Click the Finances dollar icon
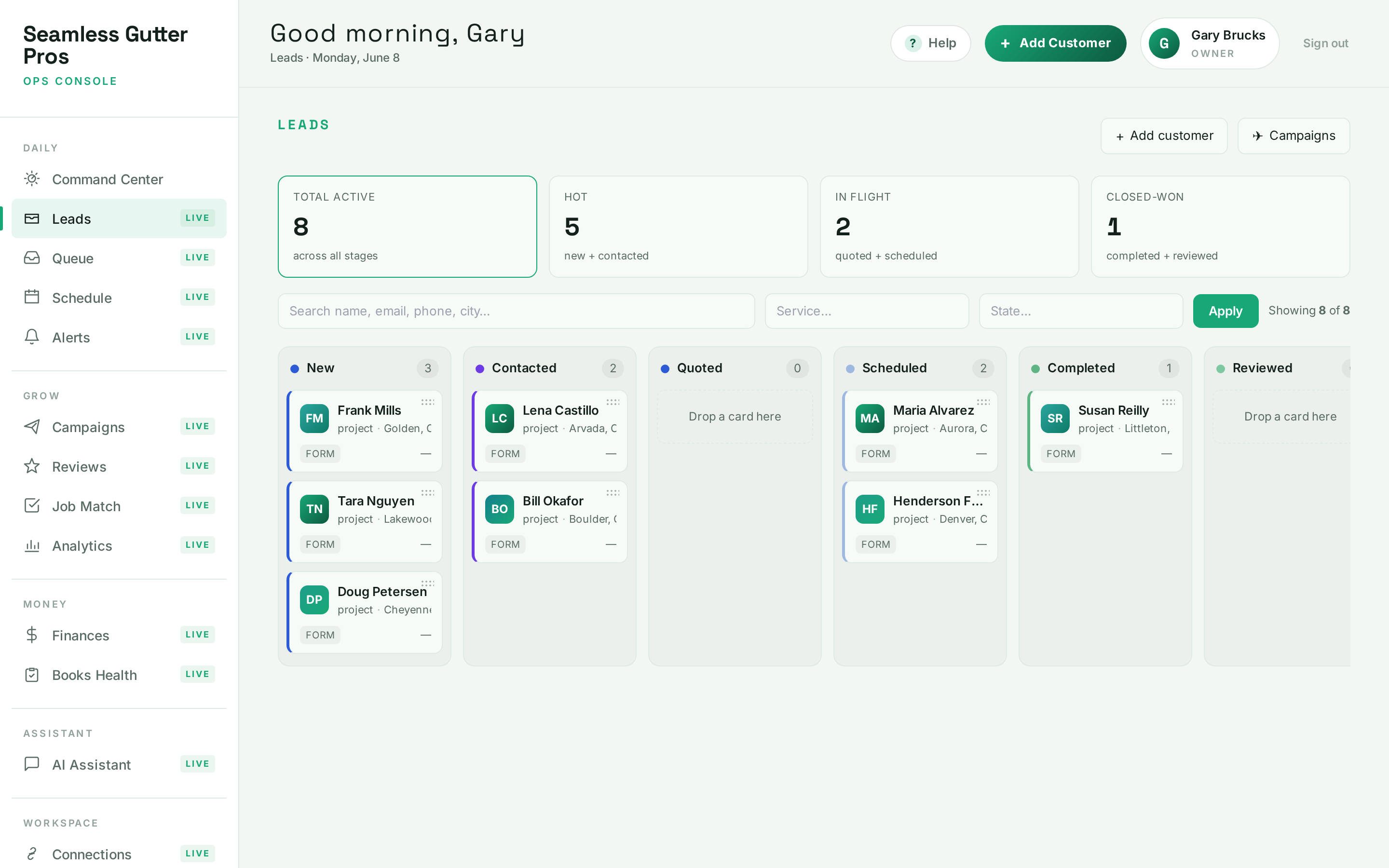This screenshot has width=1389, height=868. tap(32, 635)
